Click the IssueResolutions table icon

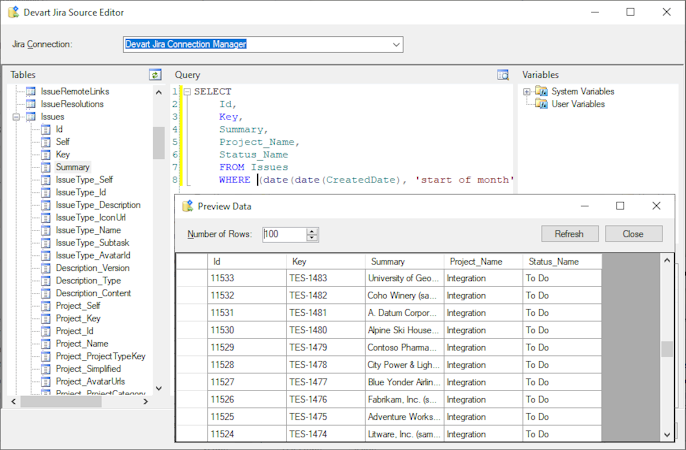31,104
